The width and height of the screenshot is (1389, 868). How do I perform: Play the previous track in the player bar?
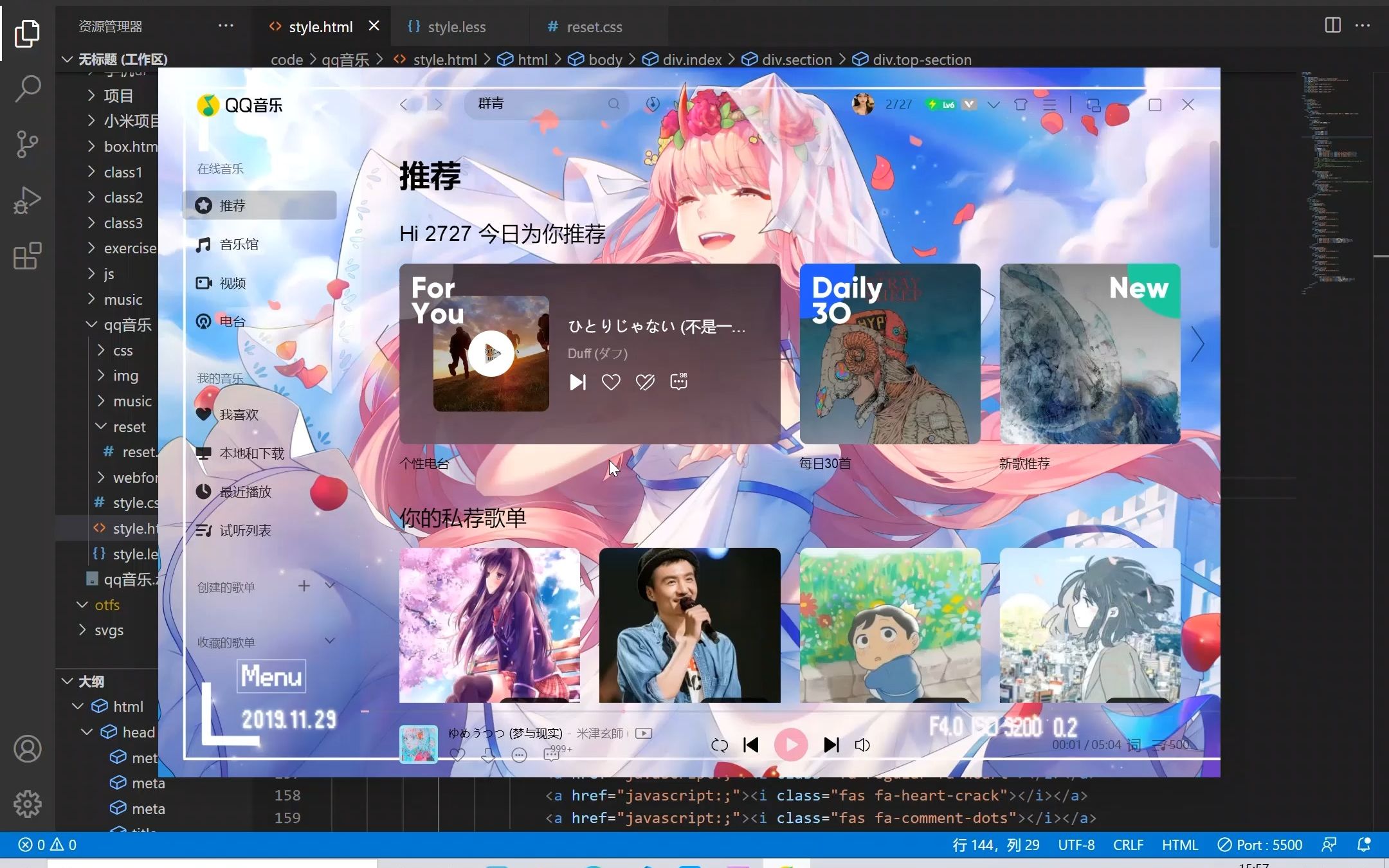click(x=751, y=745)
